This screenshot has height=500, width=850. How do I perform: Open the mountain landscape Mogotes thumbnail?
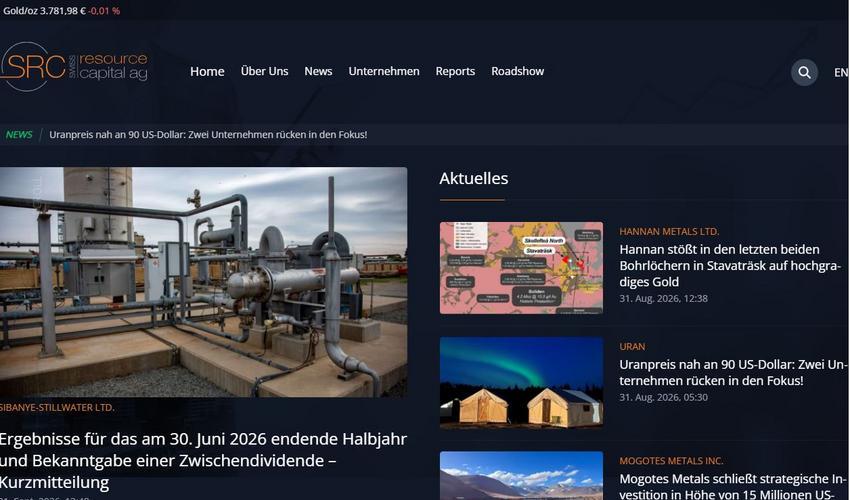pyautogui.click(x=521, y=476)
